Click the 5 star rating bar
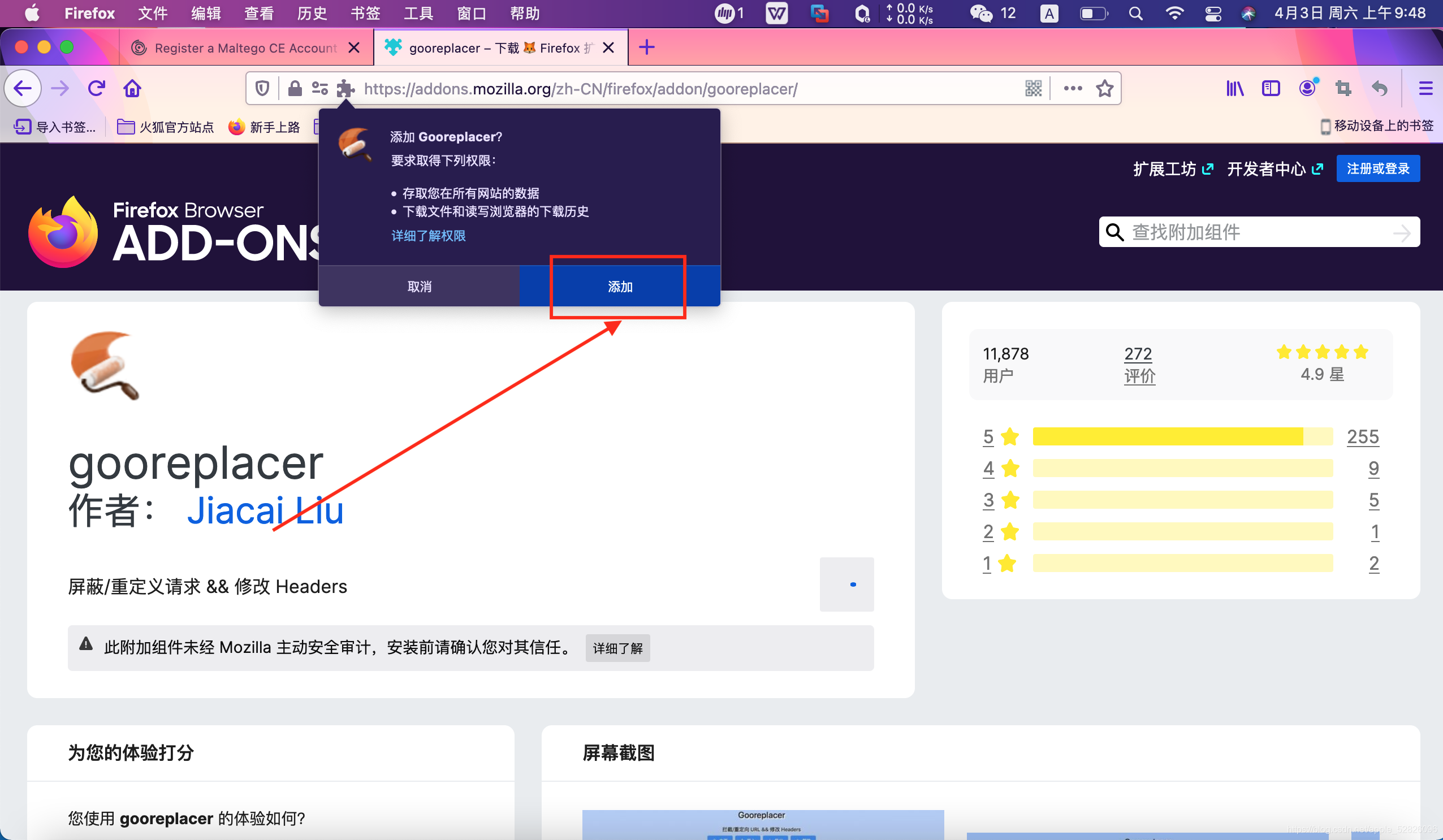This screenshot has height=840, width=1443. [x=1182, y=436]
